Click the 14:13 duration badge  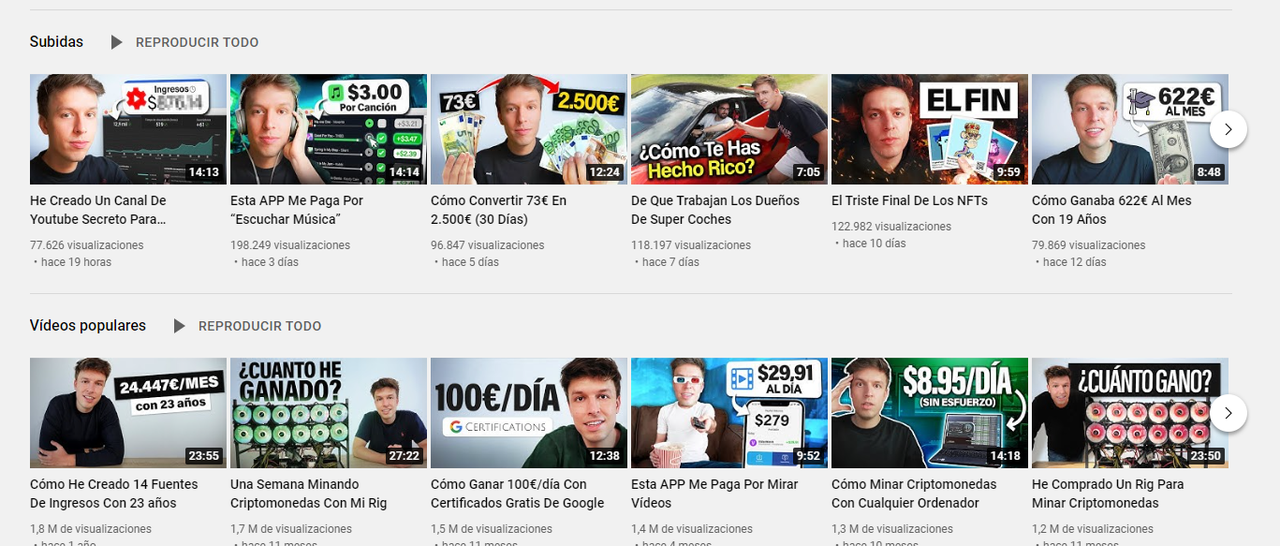(204, 172)
